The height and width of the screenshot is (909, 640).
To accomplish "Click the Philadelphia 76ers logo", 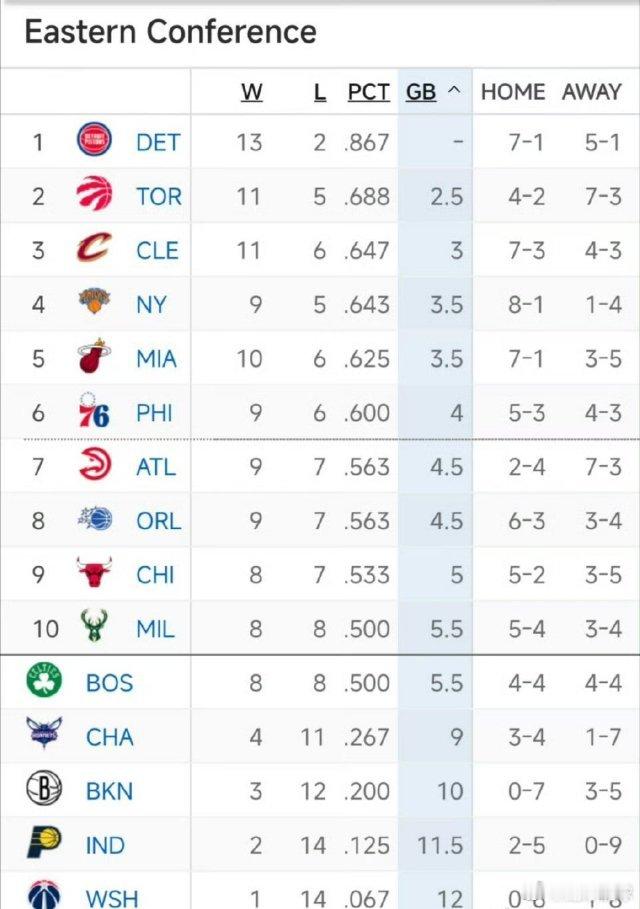I will point(95,412).
